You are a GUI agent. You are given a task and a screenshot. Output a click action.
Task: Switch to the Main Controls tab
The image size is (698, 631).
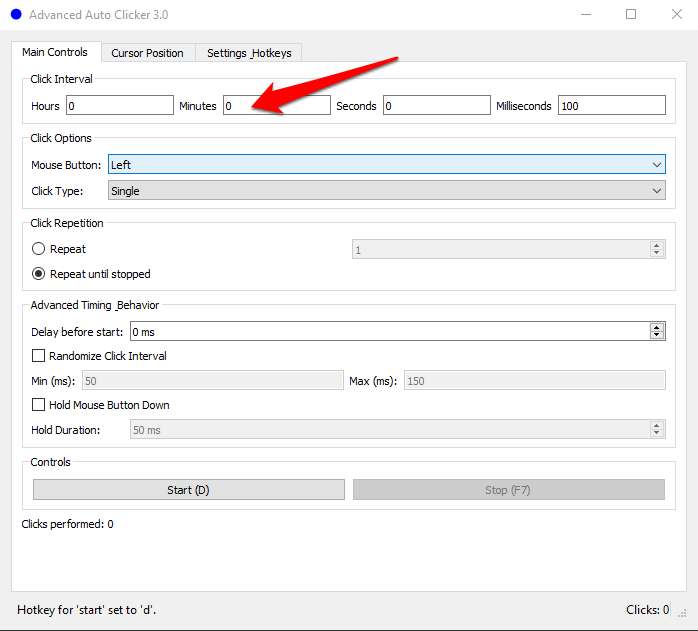click(55, 52)
